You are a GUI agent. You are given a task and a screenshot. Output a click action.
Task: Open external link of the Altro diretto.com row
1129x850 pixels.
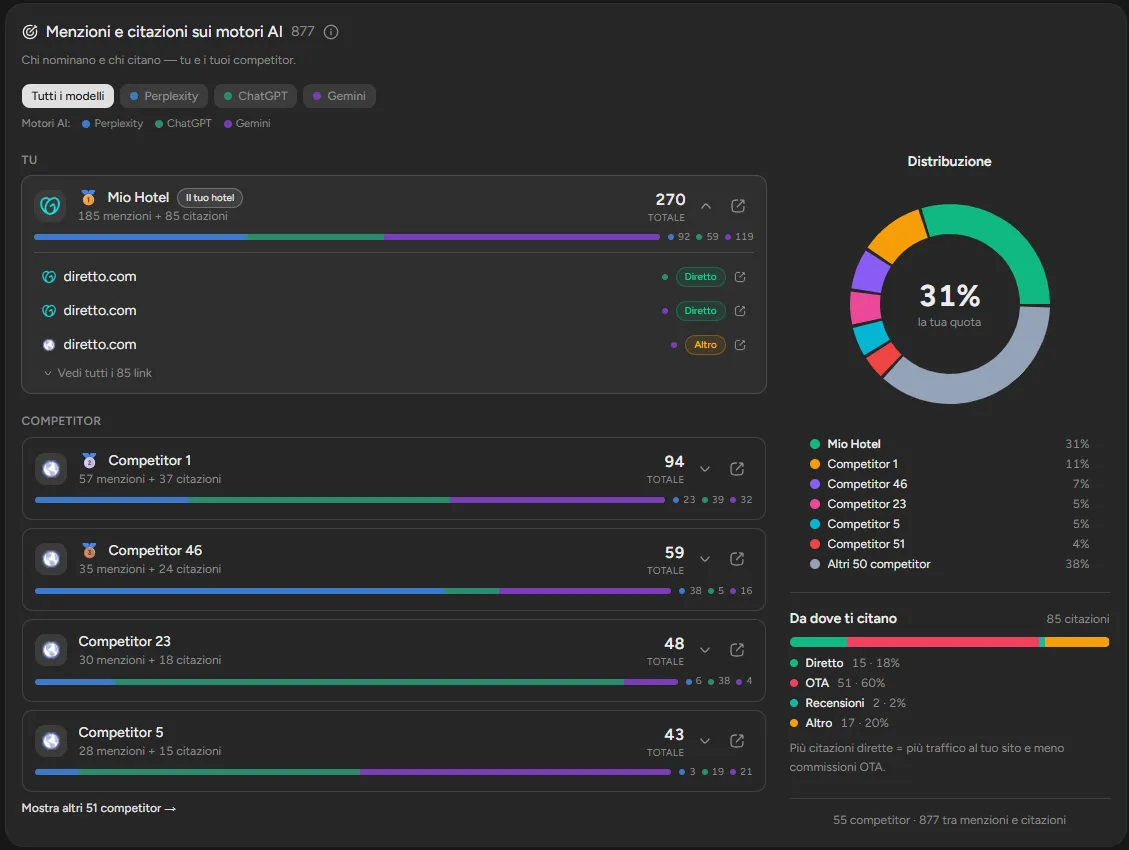(x=740, y=345)
